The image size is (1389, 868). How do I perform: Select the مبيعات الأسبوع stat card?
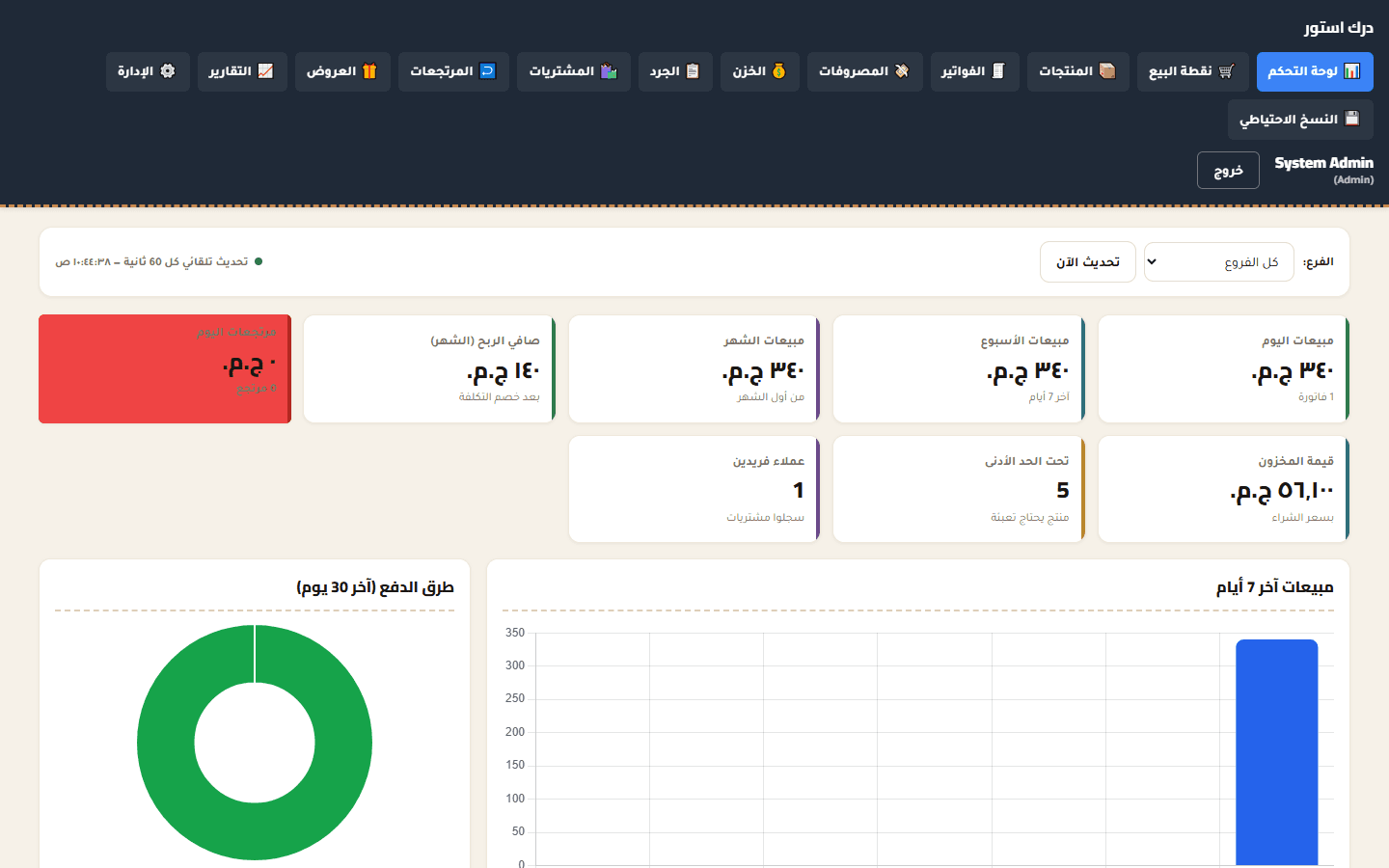[x=959, y=369]
